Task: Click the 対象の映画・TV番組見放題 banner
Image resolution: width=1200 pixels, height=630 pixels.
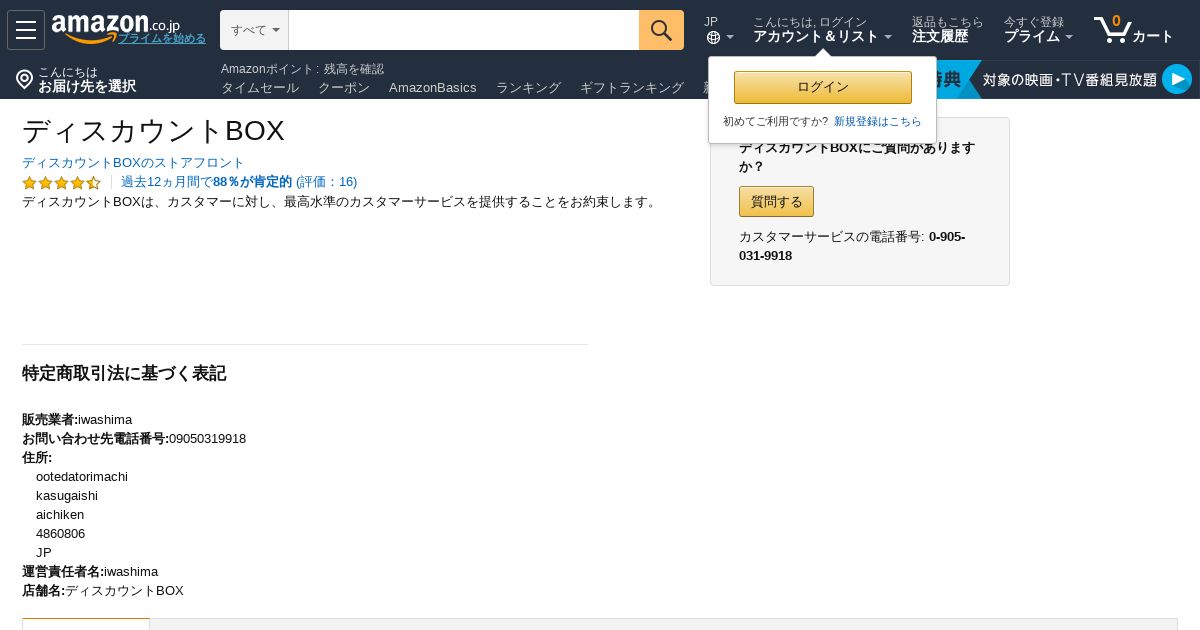Action: tap(1069, 79)
